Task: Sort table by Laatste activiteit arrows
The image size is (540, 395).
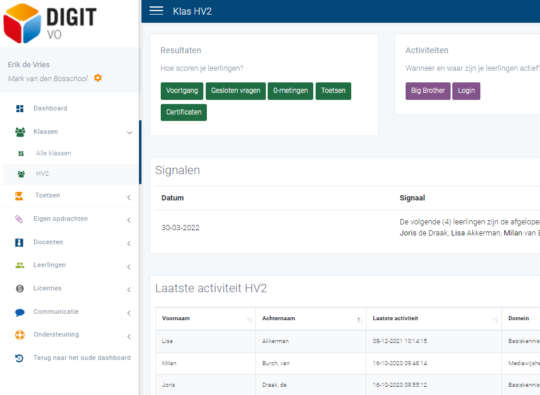Action: 496,320
